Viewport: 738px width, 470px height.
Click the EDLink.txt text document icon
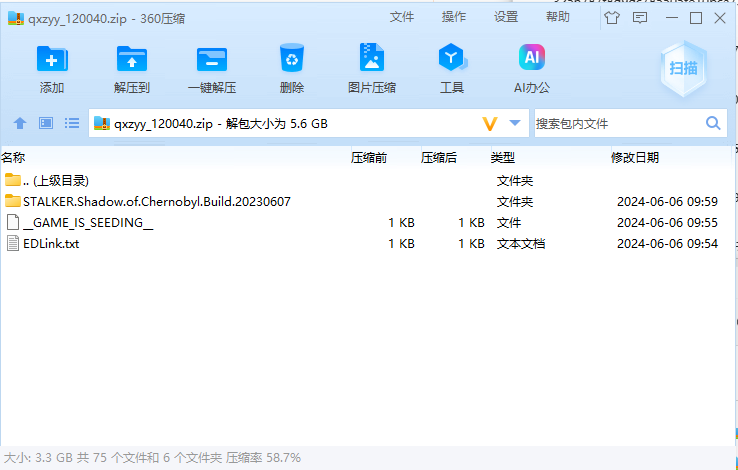point(13,243)
